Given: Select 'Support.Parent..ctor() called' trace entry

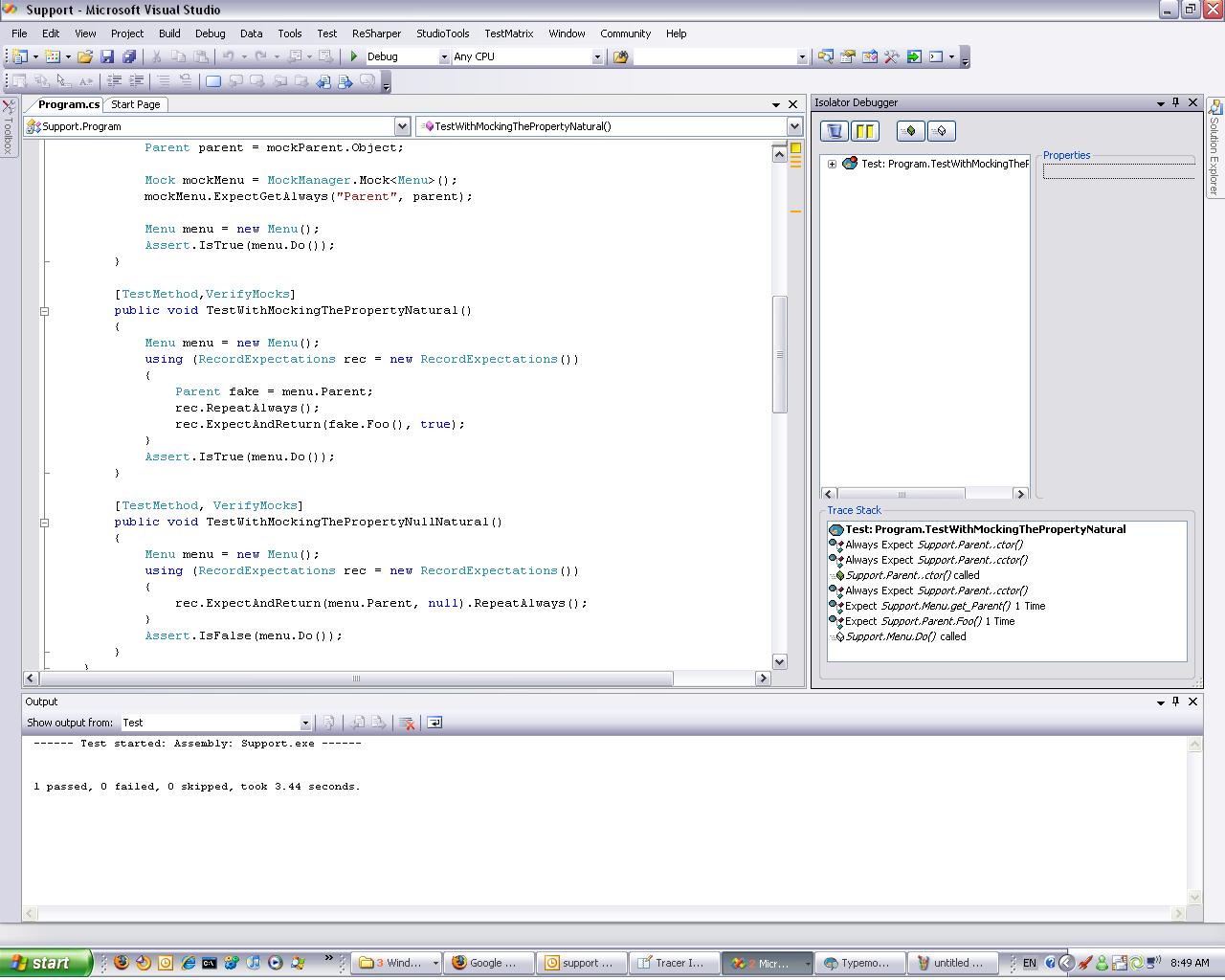Looking at the screenshot, I should pyautogui.click(x=906, y=575).
